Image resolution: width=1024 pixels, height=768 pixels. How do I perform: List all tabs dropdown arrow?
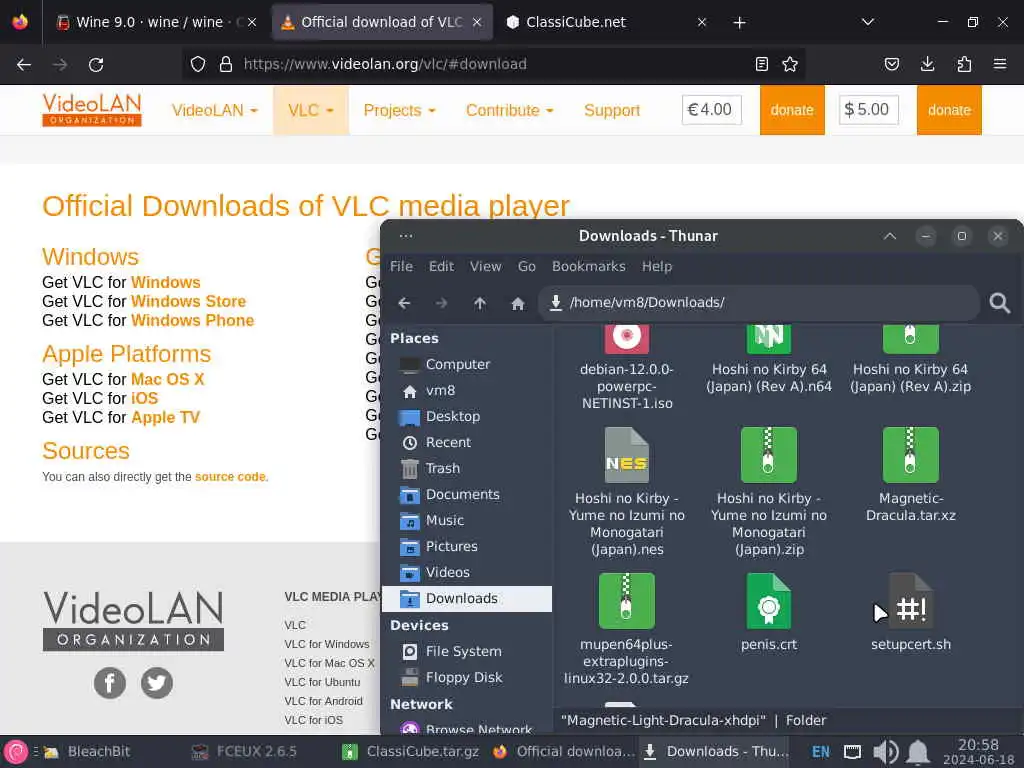[x=868, y=22]
